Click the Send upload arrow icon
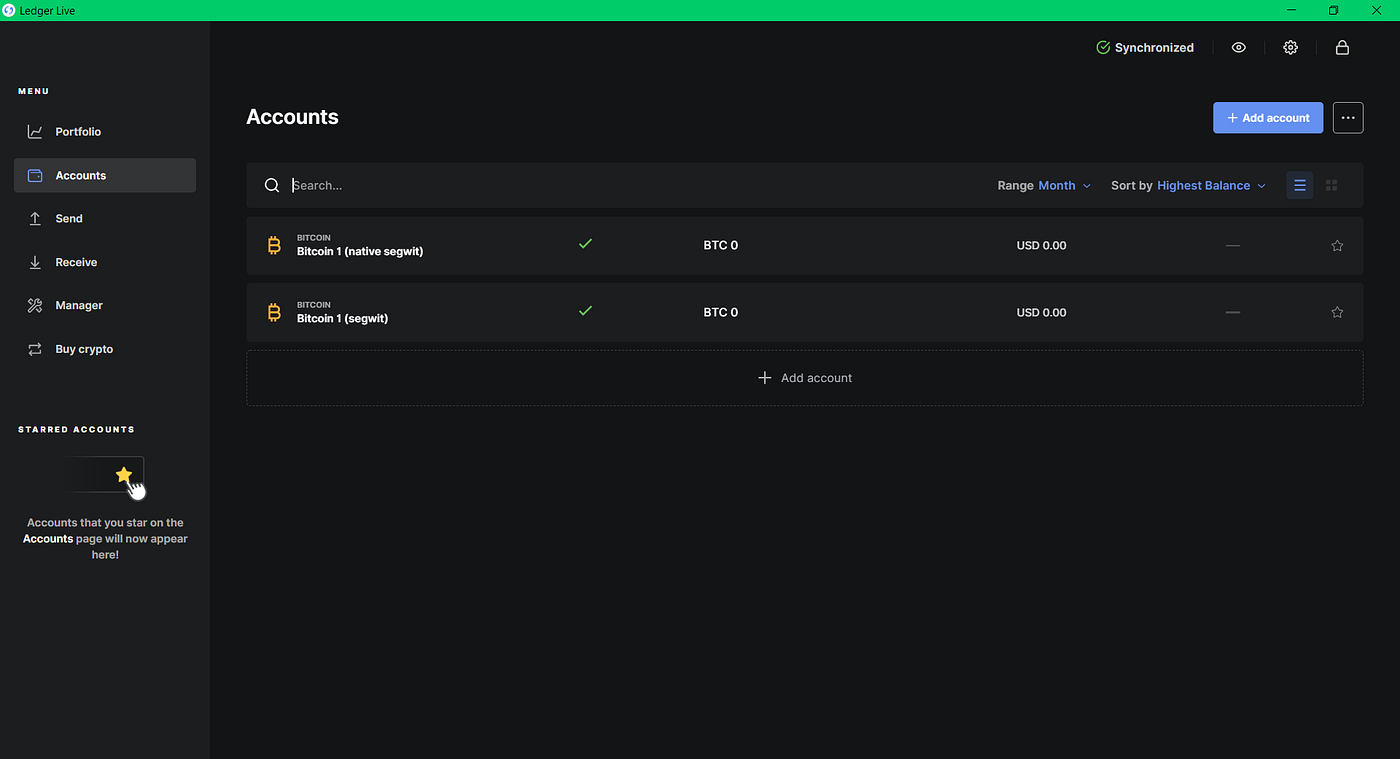The height and width of the screenshot is (759, 1400). pyautogui.click(x=35, y=219)
